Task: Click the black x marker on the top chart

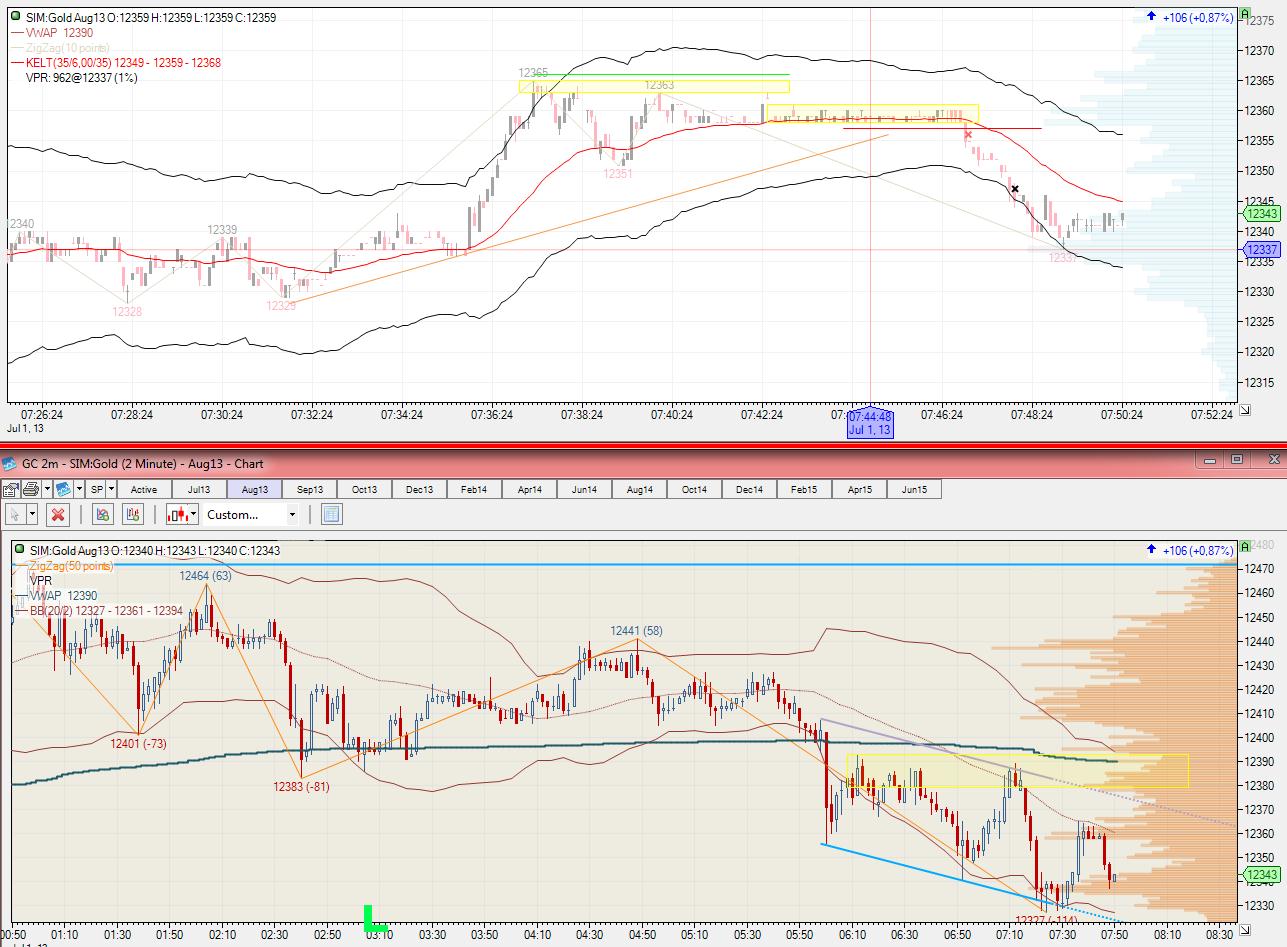Action: (1015, 189)
